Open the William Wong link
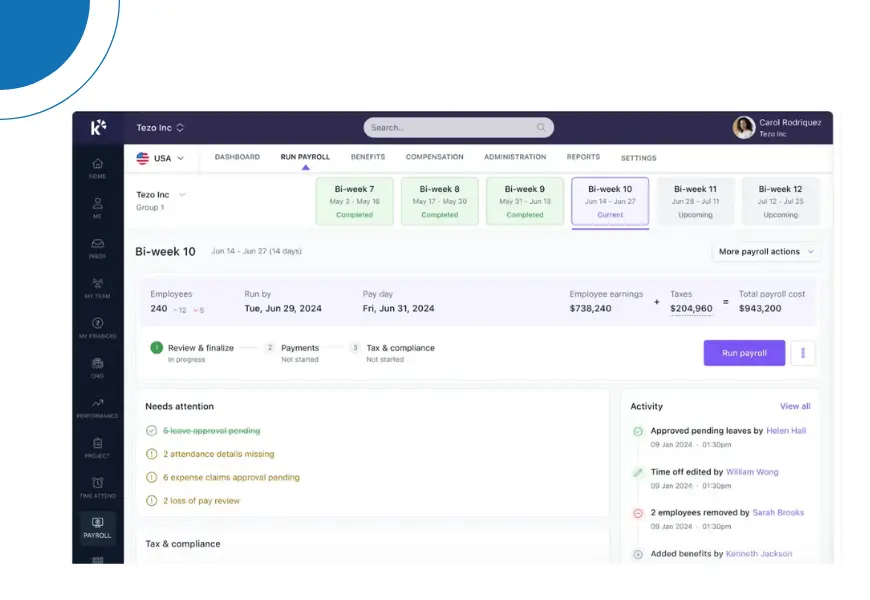The width and height of the screenshot is (870, 600). pos(752,472)
